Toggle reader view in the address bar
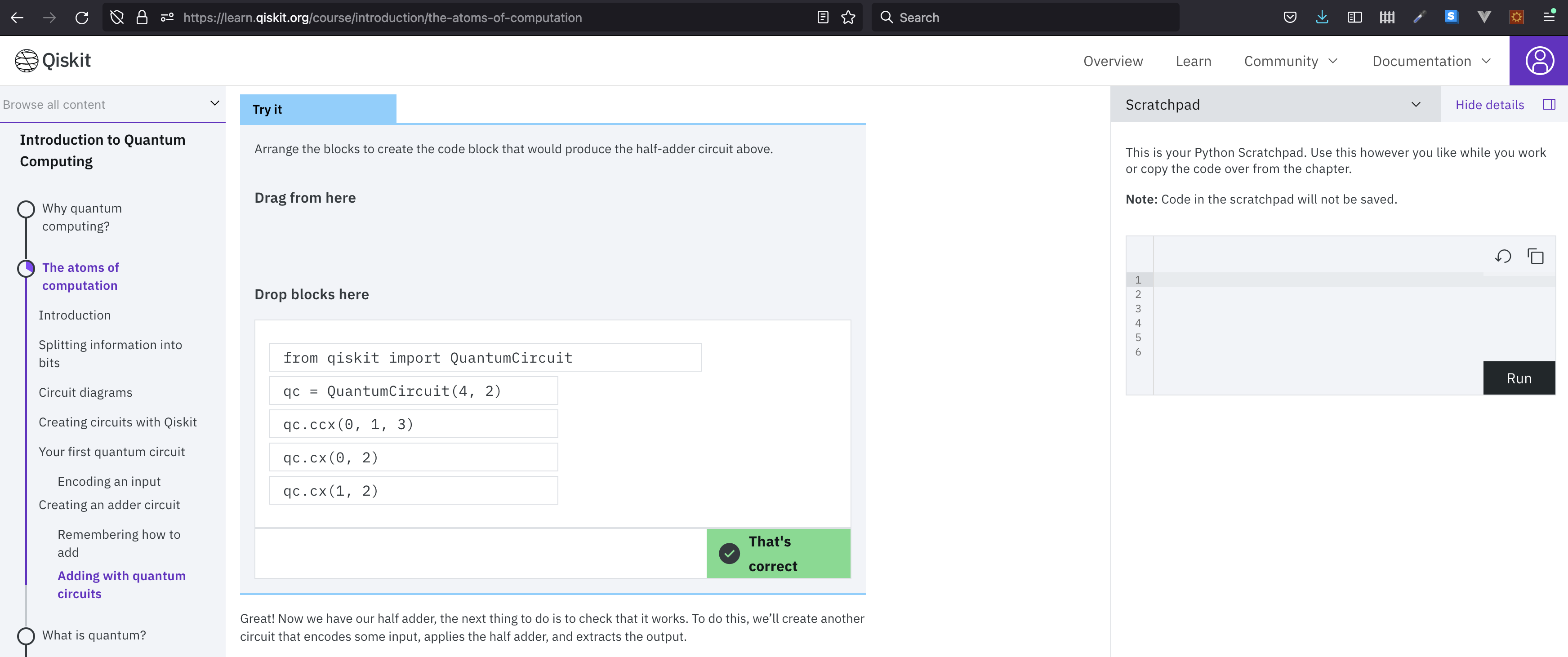This screenshot has width=1568, height=657. [x=822, y=17]
